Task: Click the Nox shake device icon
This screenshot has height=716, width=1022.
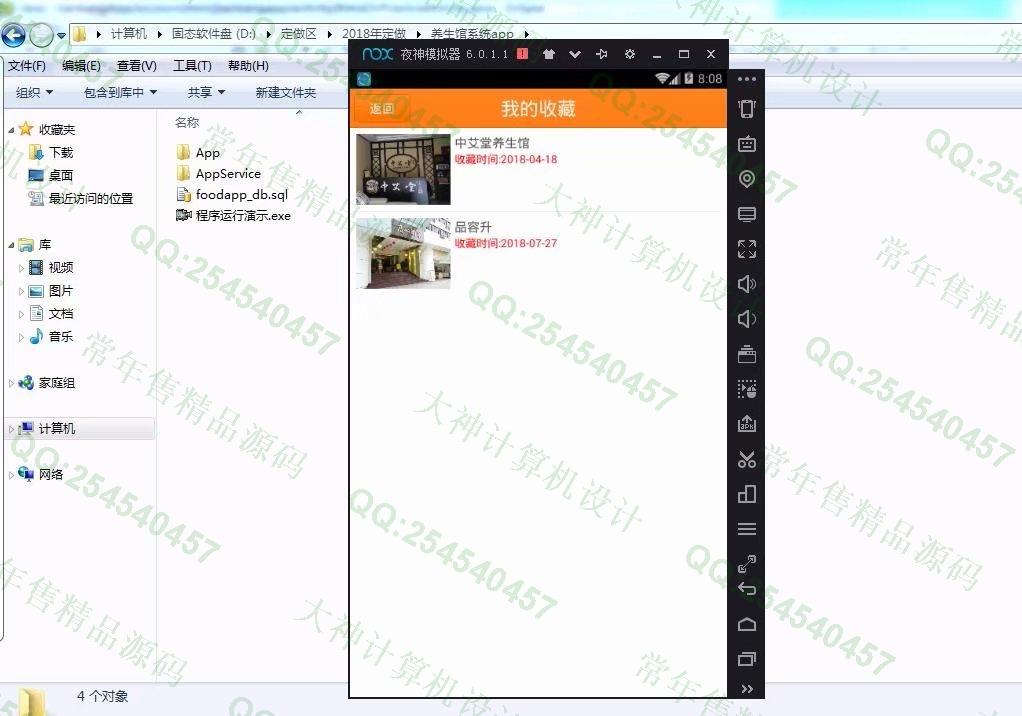Action: pyautogui.click(x=747, y=109)
